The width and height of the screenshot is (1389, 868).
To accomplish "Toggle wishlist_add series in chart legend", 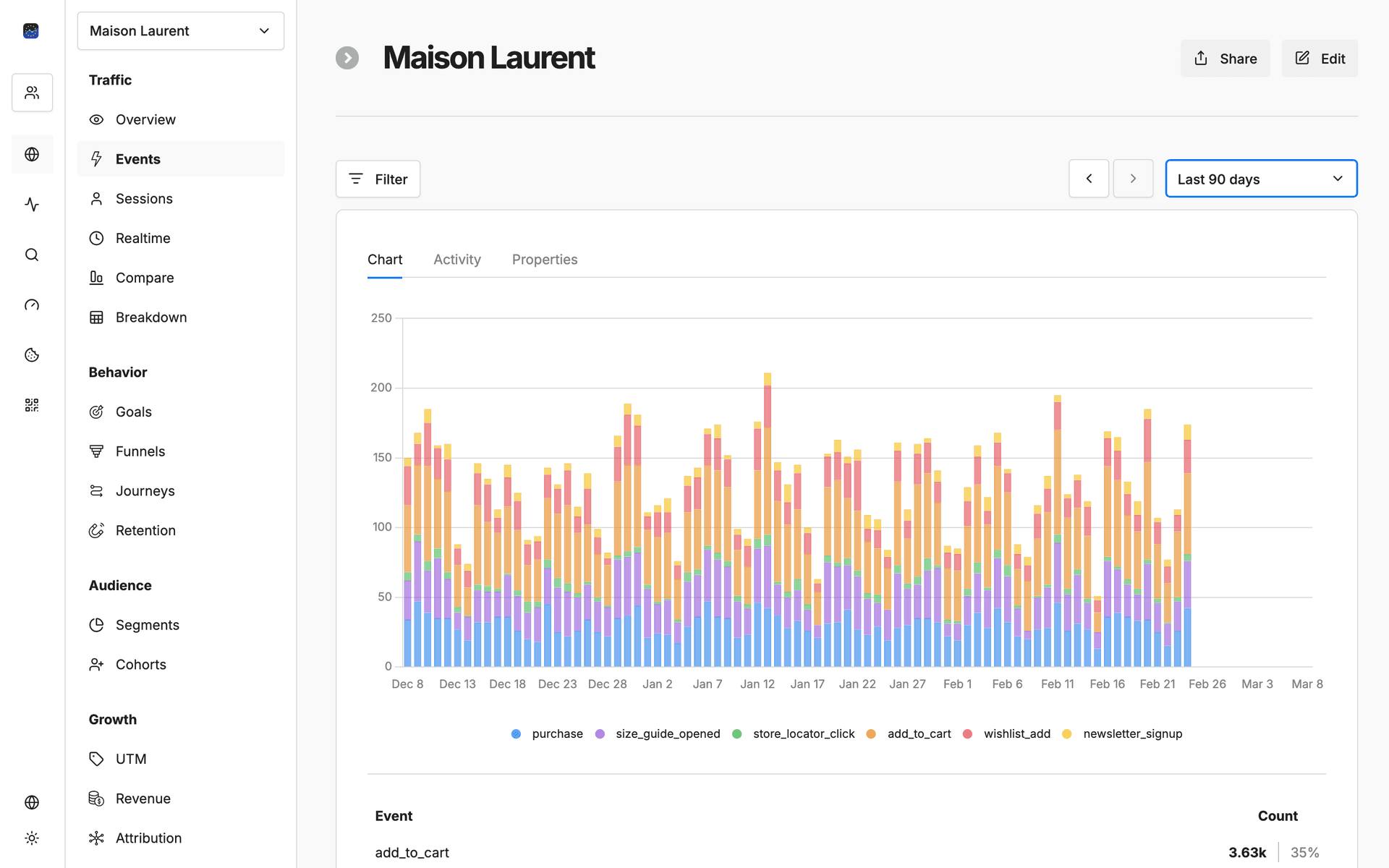I will coord(1006,733).
